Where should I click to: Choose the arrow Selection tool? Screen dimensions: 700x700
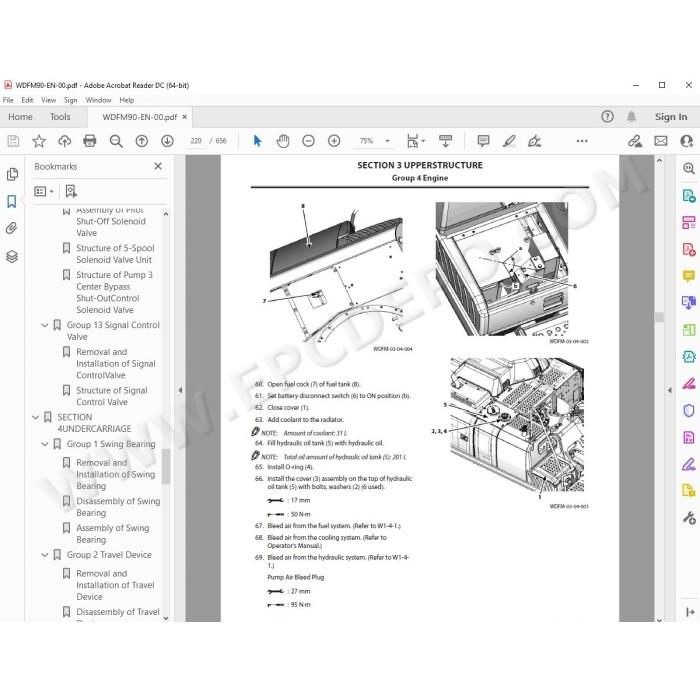click(257, 141)
